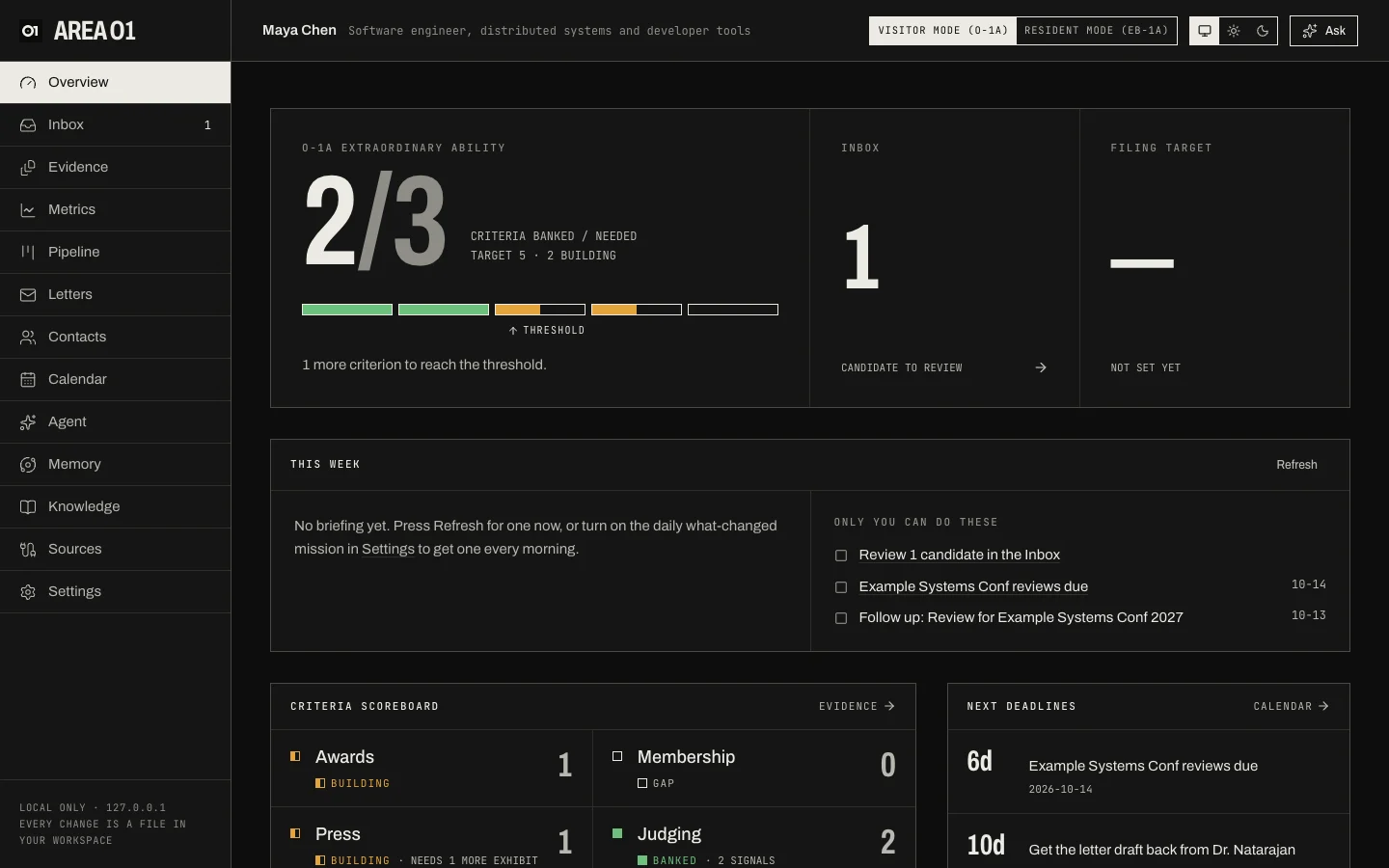
Task: Open the Ask assistant button
Action: click(1323, 31)
